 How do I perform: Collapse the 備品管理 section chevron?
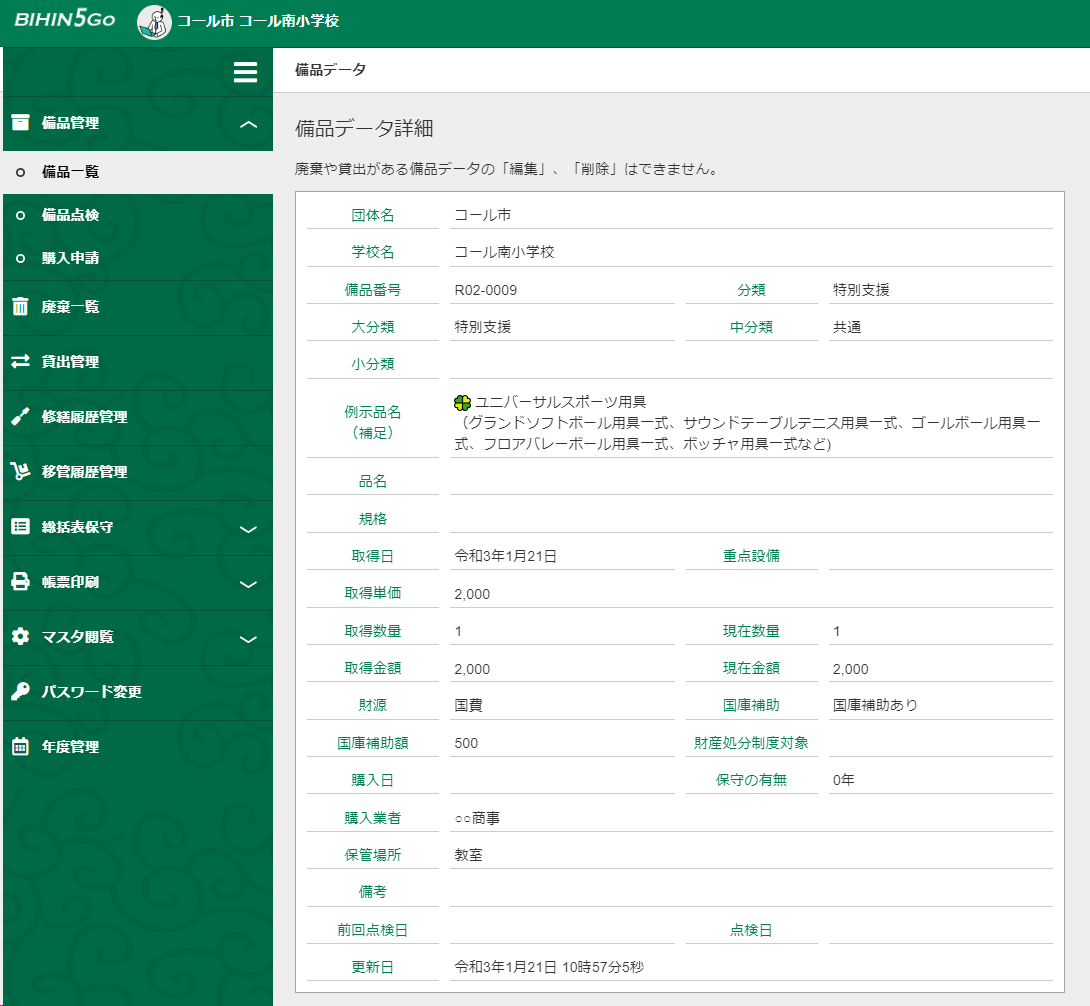[x=249, y=124]
